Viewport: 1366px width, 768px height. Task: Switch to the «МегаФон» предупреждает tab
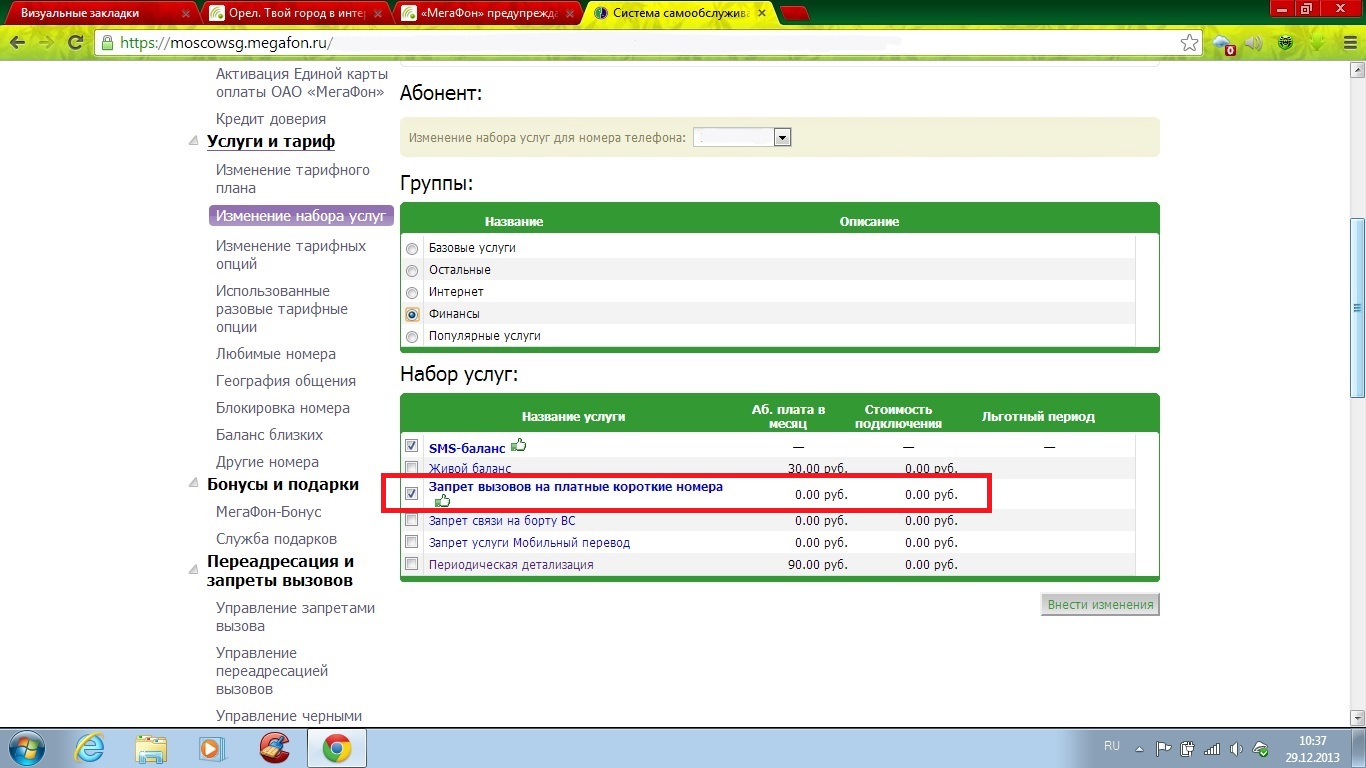[488, 13]
